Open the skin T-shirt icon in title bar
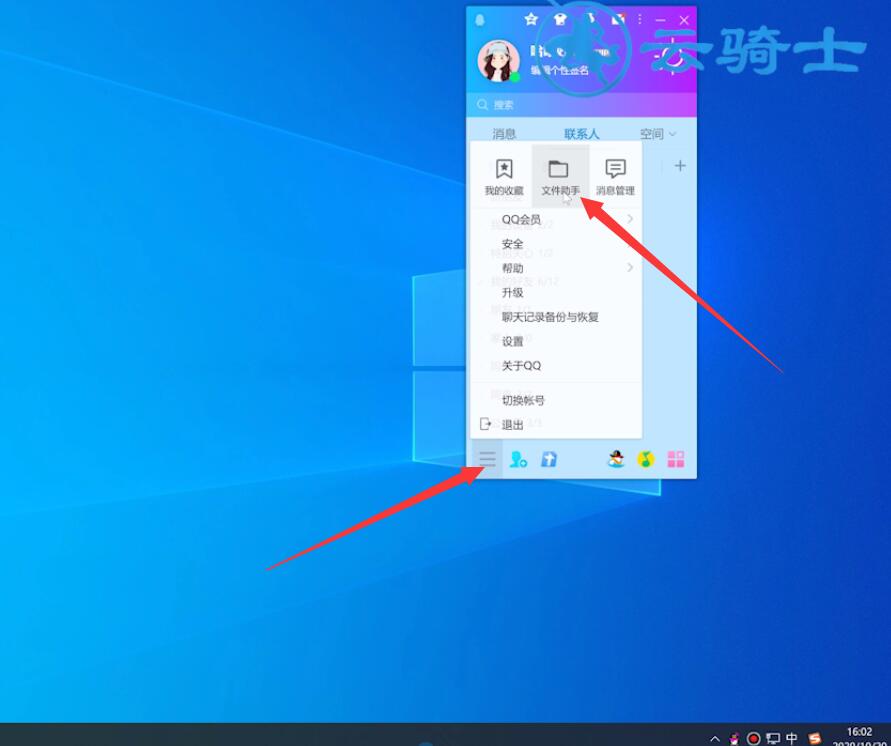 (x=560, y=20)
